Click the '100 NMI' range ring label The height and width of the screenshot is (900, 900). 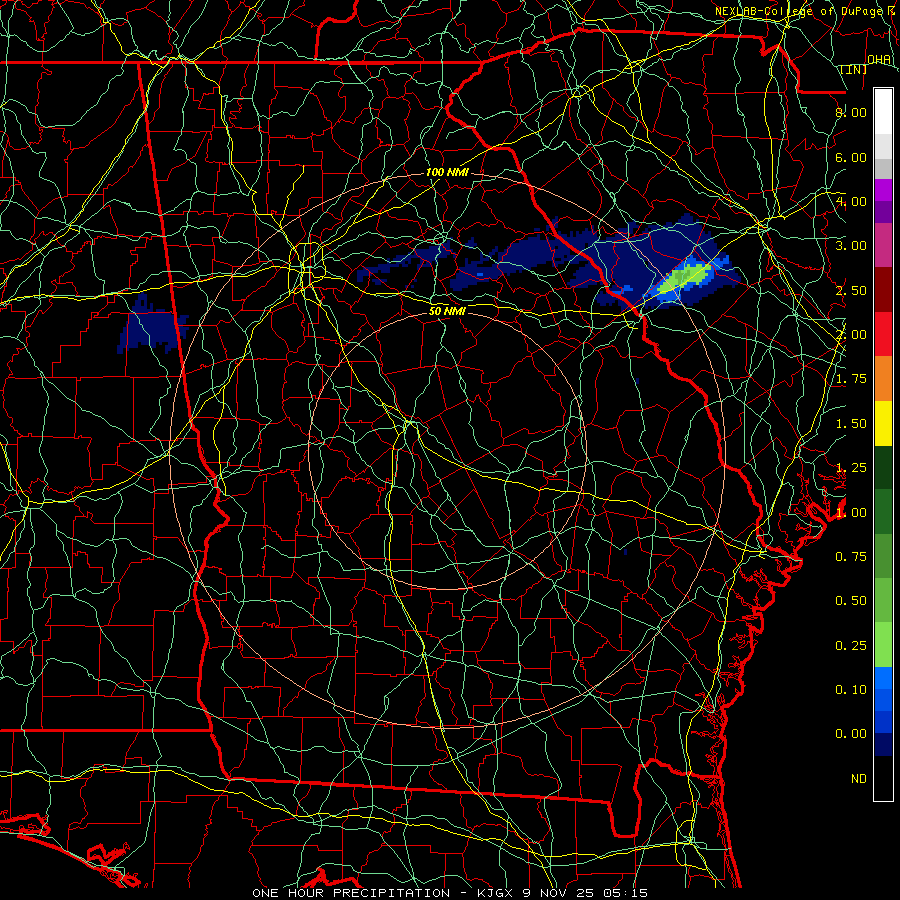pos(447,172)
